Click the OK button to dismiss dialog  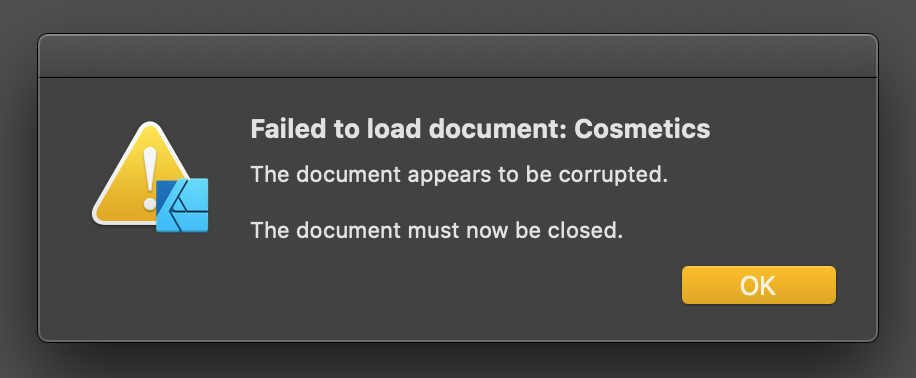(x=758, y=285)
